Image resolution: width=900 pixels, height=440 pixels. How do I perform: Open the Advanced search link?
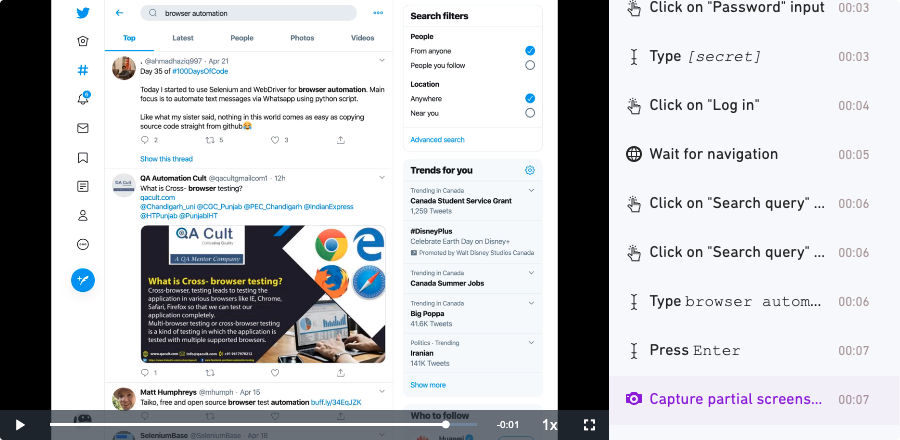point(437,139)
